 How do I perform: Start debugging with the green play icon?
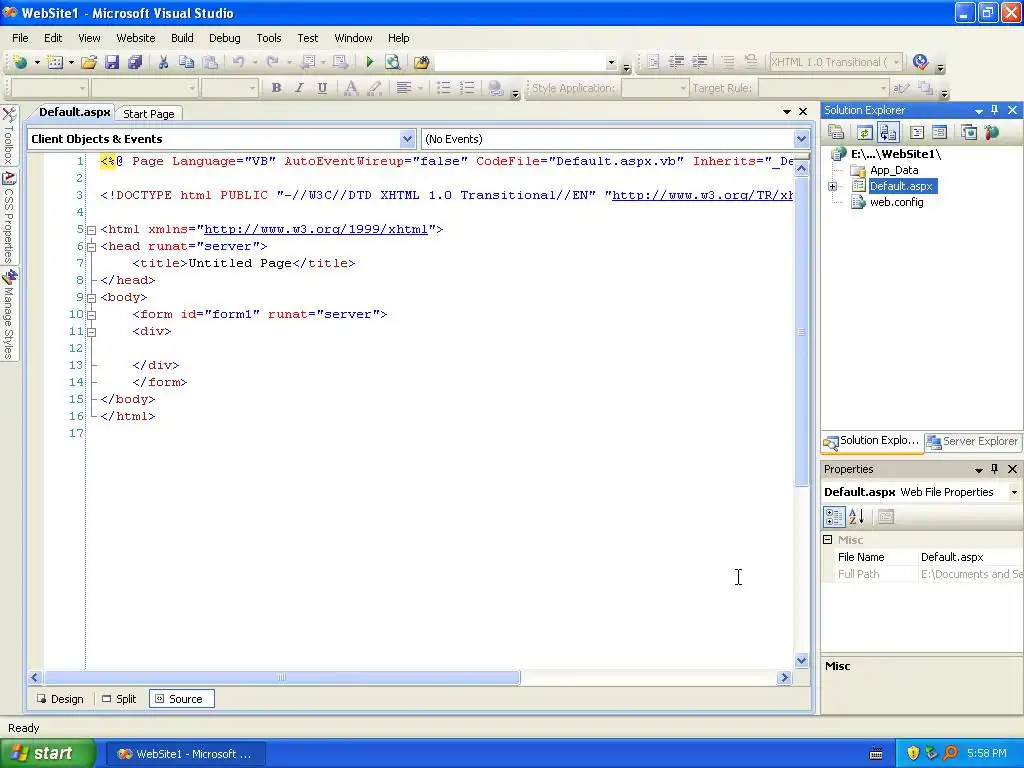pyautogui.click(x=370, y=62)
